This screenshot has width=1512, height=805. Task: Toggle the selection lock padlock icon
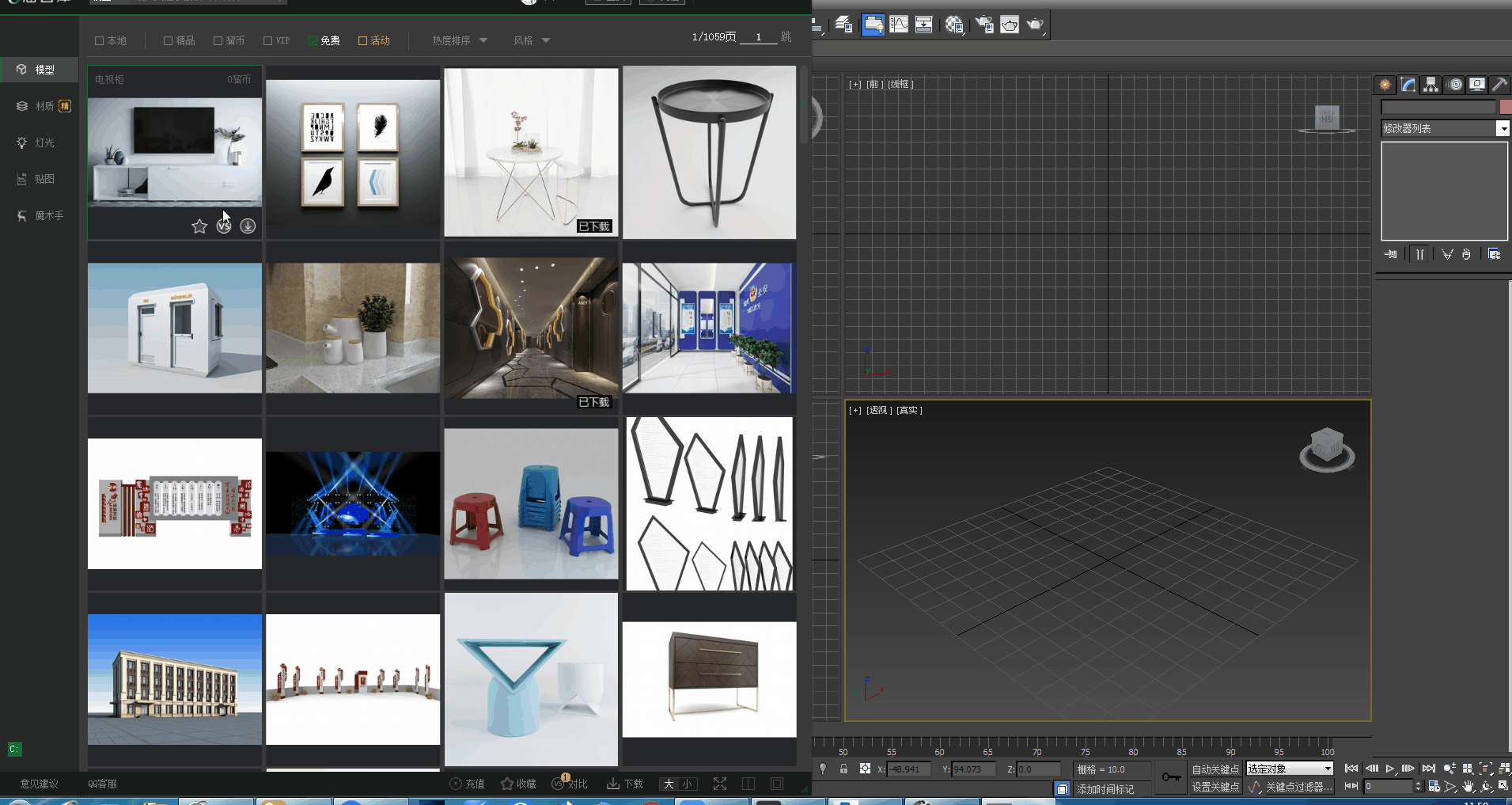(844, 769)
